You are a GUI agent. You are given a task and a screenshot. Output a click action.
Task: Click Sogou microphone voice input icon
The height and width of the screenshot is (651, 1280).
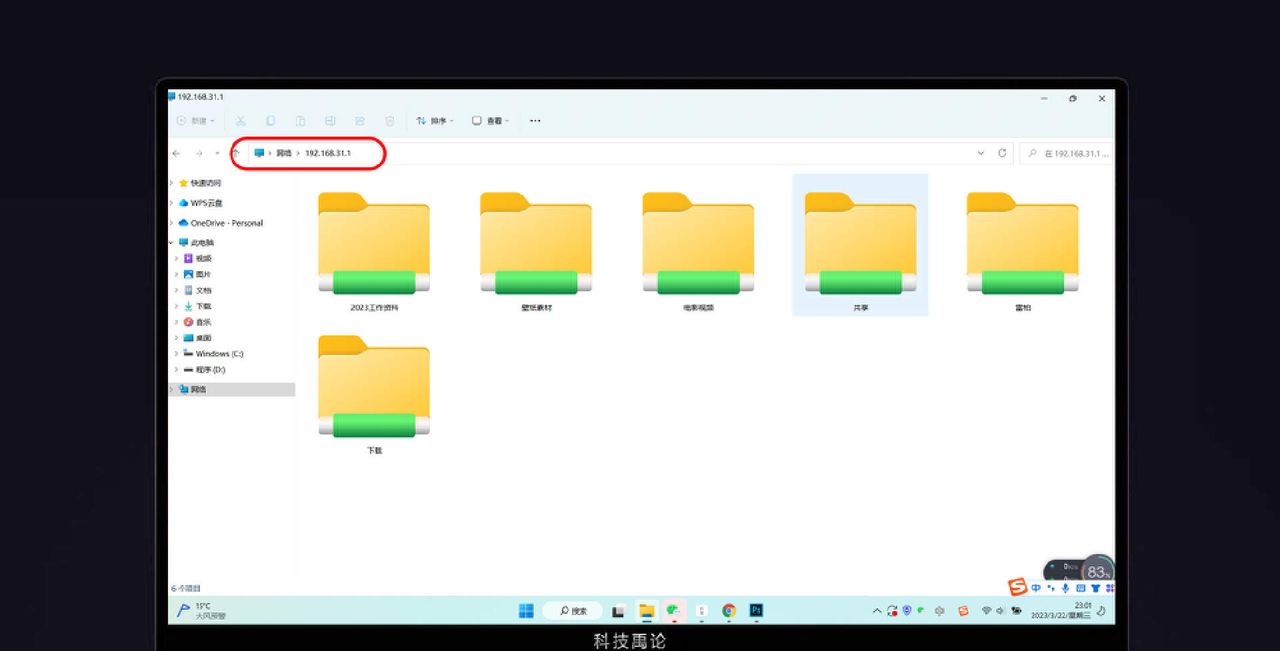[1065, 588]
